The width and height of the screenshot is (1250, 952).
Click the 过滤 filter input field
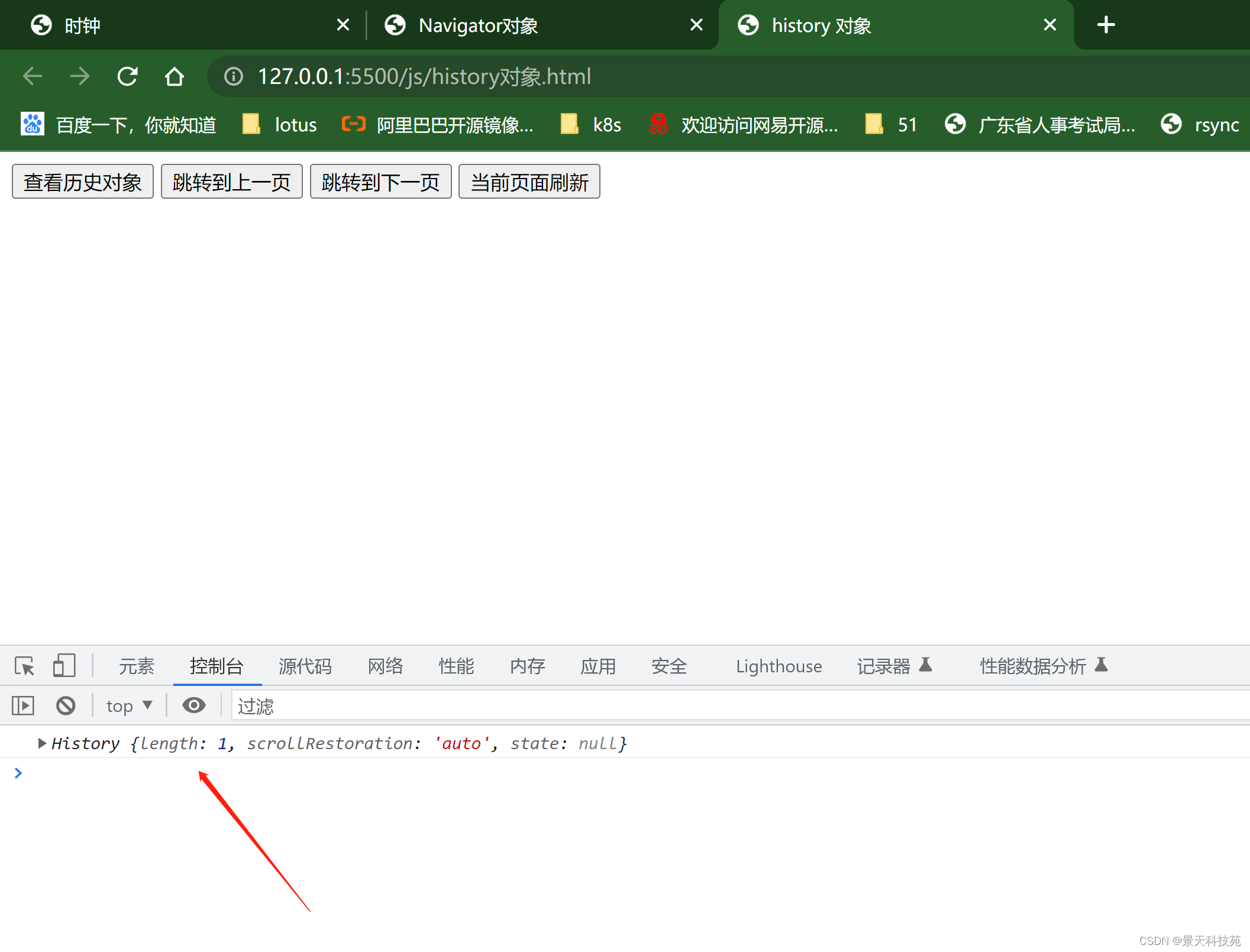tap(739, 706)
